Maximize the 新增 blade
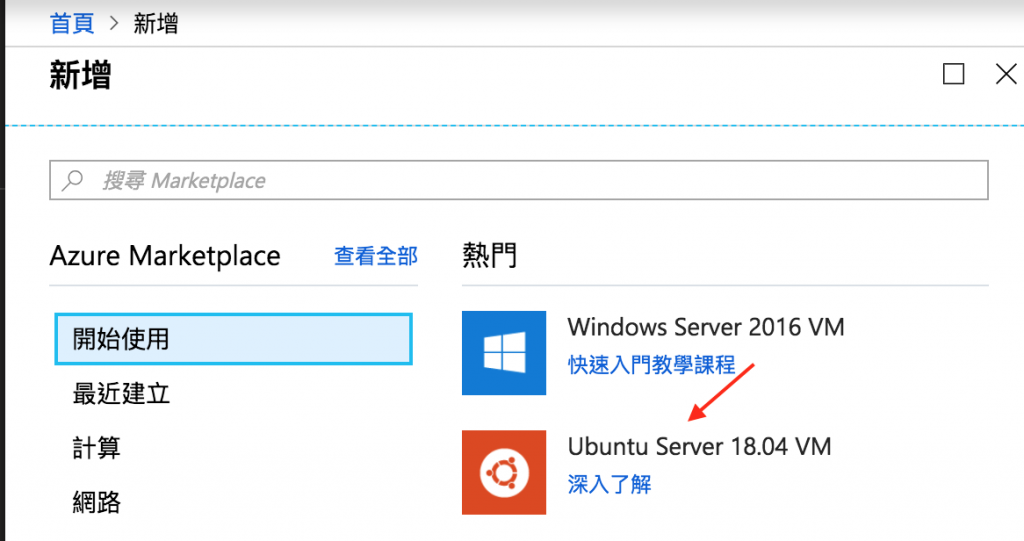 pos(953,74)
